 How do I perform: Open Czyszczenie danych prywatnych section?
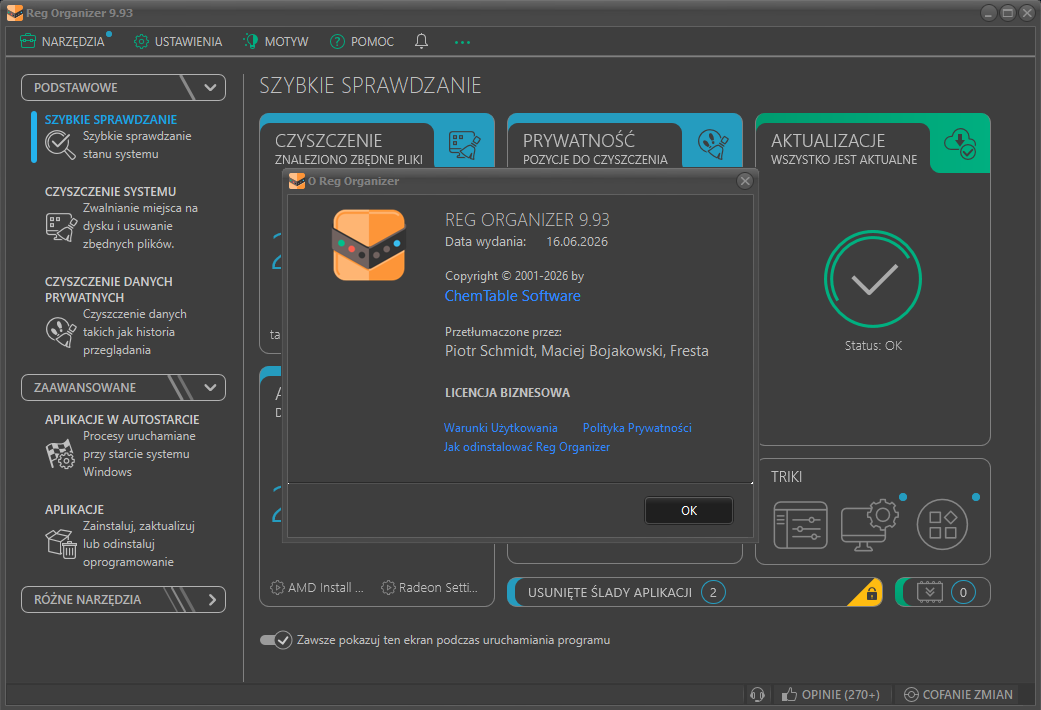[x=109, y=290]
